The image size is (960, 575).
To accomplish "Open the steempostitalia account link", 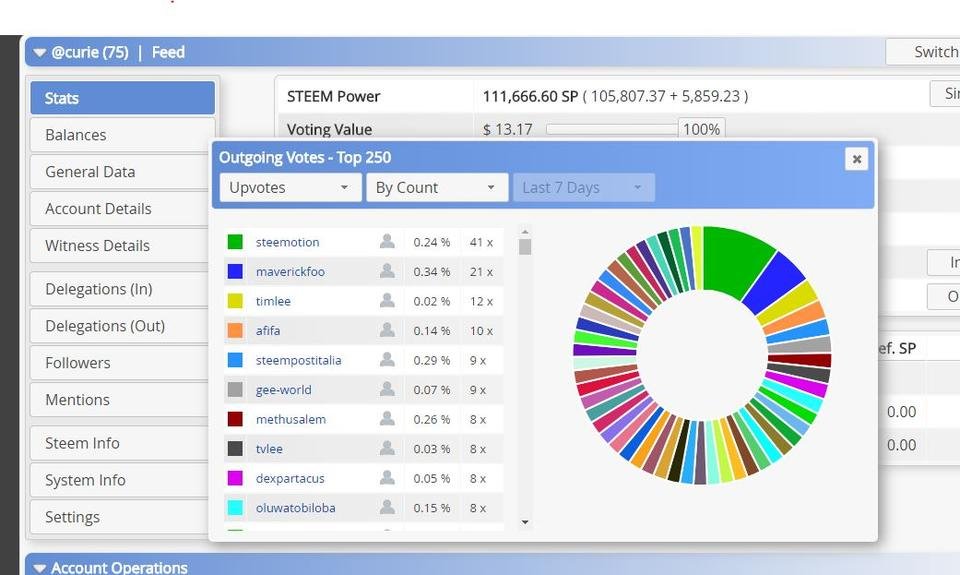I will [x=298, y=360].
